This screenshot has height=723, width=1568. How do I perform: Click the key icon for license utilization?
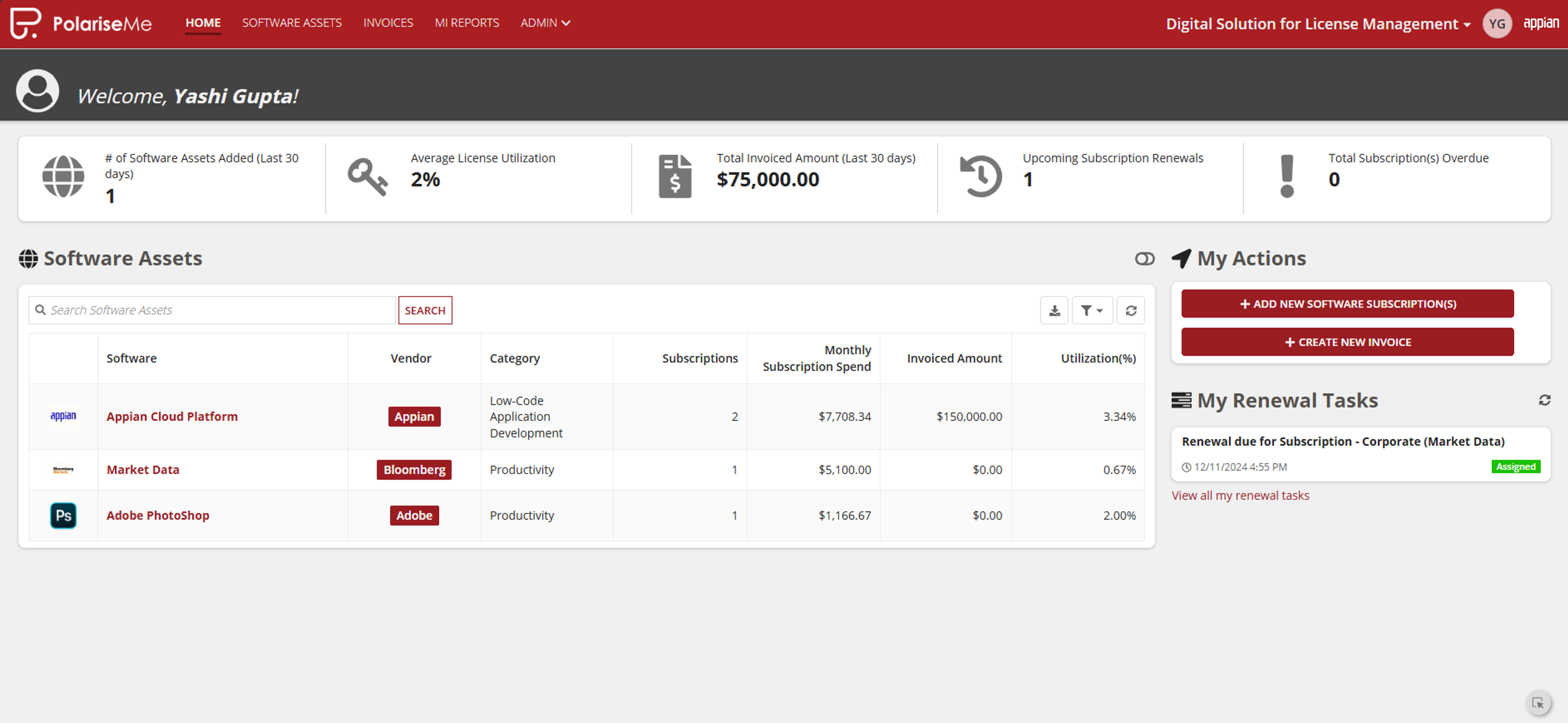[x=367, y=176]
